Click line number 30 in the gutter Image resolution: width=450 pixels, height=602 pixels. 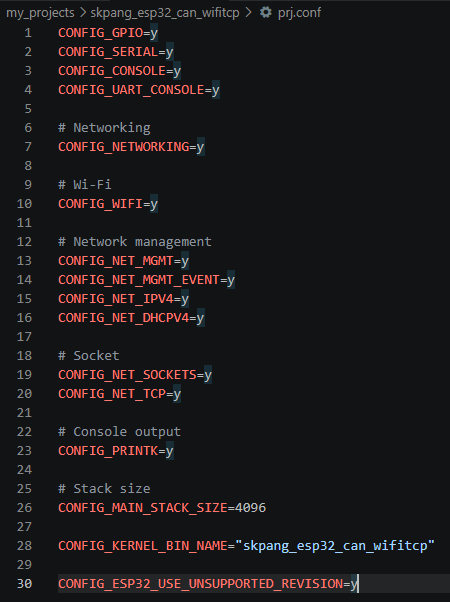(x=24, y=584)
